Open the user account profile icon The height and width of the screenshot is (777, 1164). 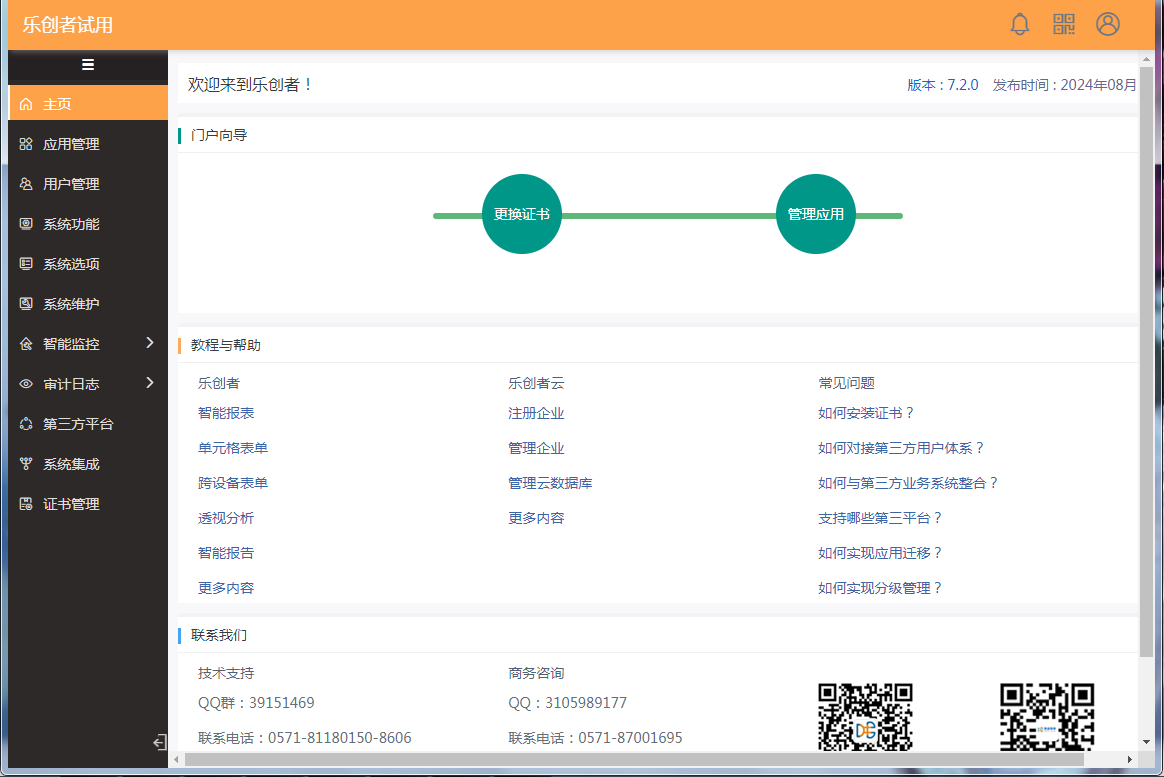1107,25
